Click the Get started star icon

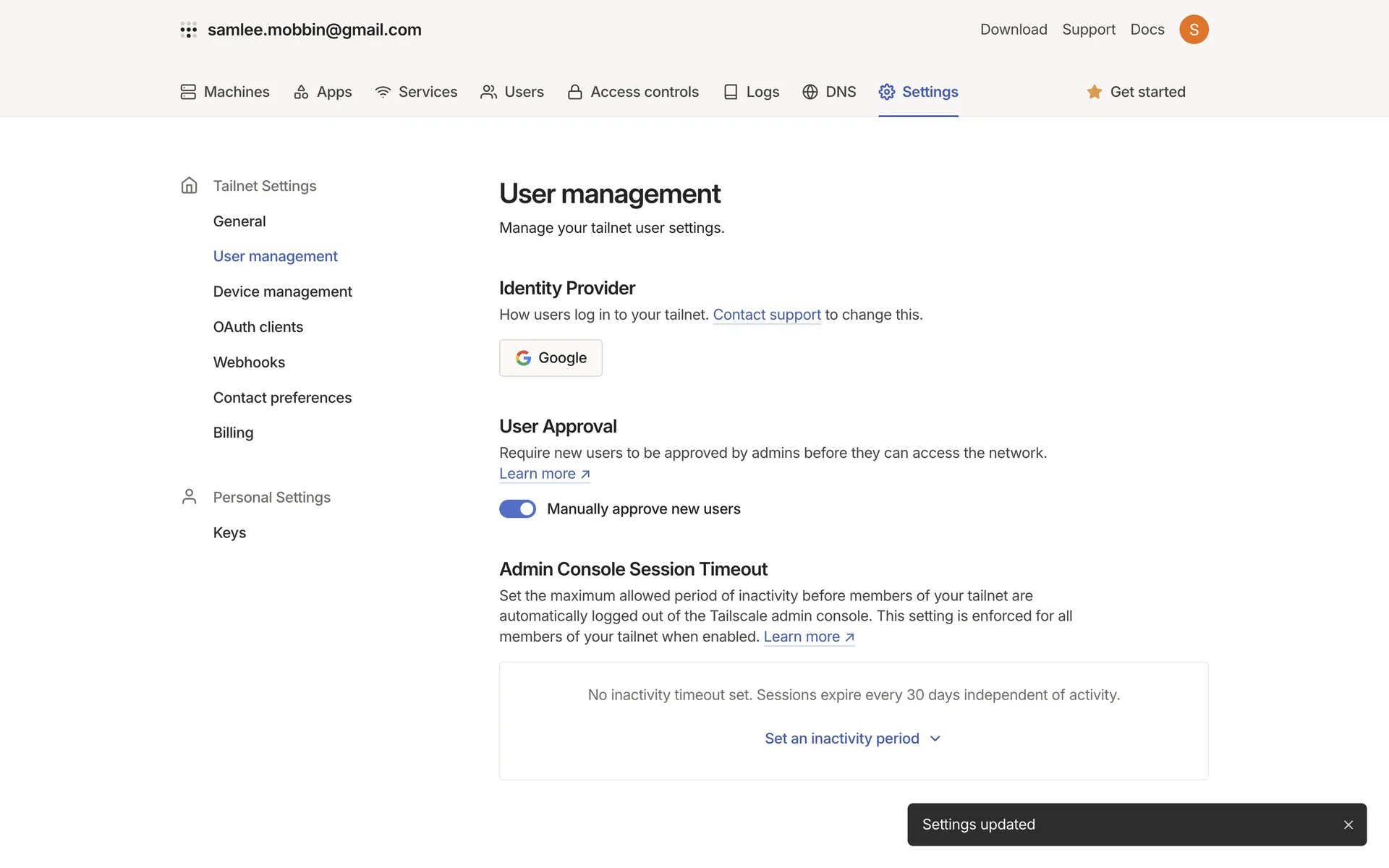tap(1094, 92)
